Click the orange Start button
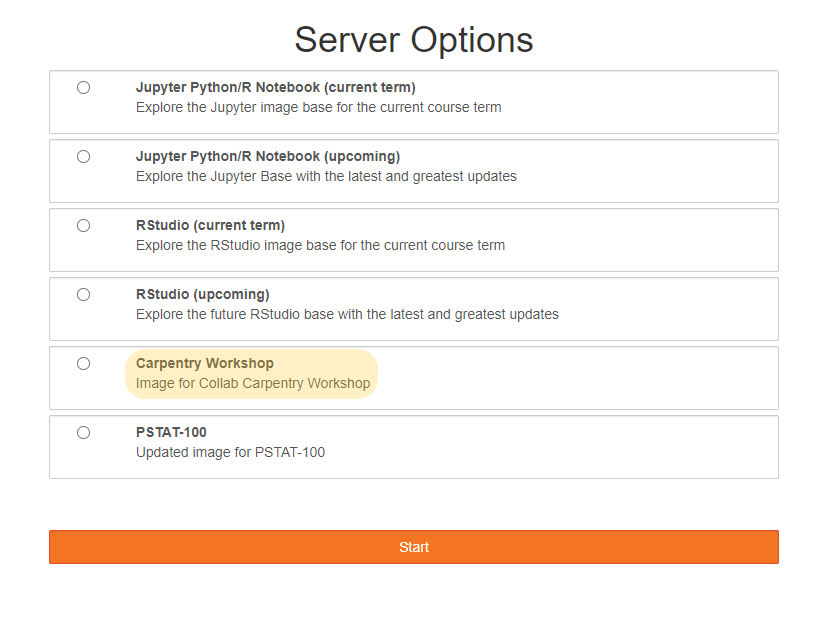Image resolution: width=816 pixels, height=625 pixels. (x=414, y=547)
